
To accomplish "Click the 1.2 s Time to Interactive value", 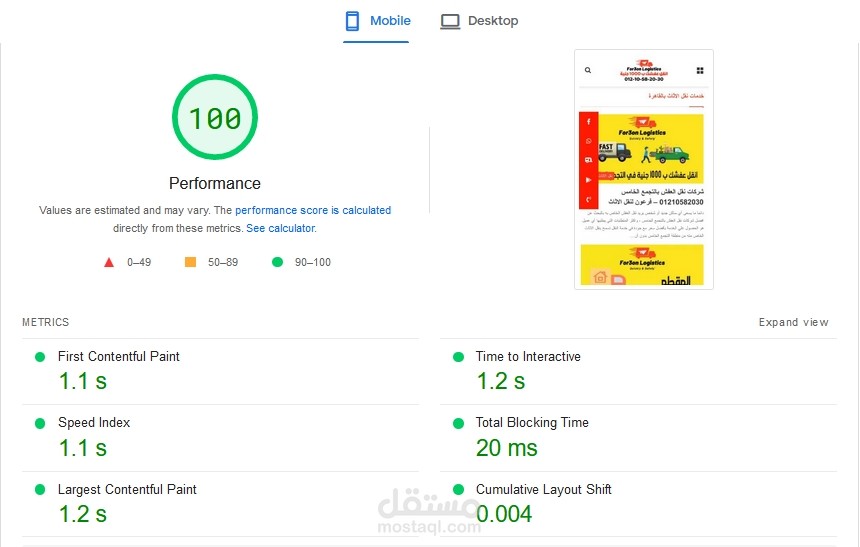I will pos(501,381).
